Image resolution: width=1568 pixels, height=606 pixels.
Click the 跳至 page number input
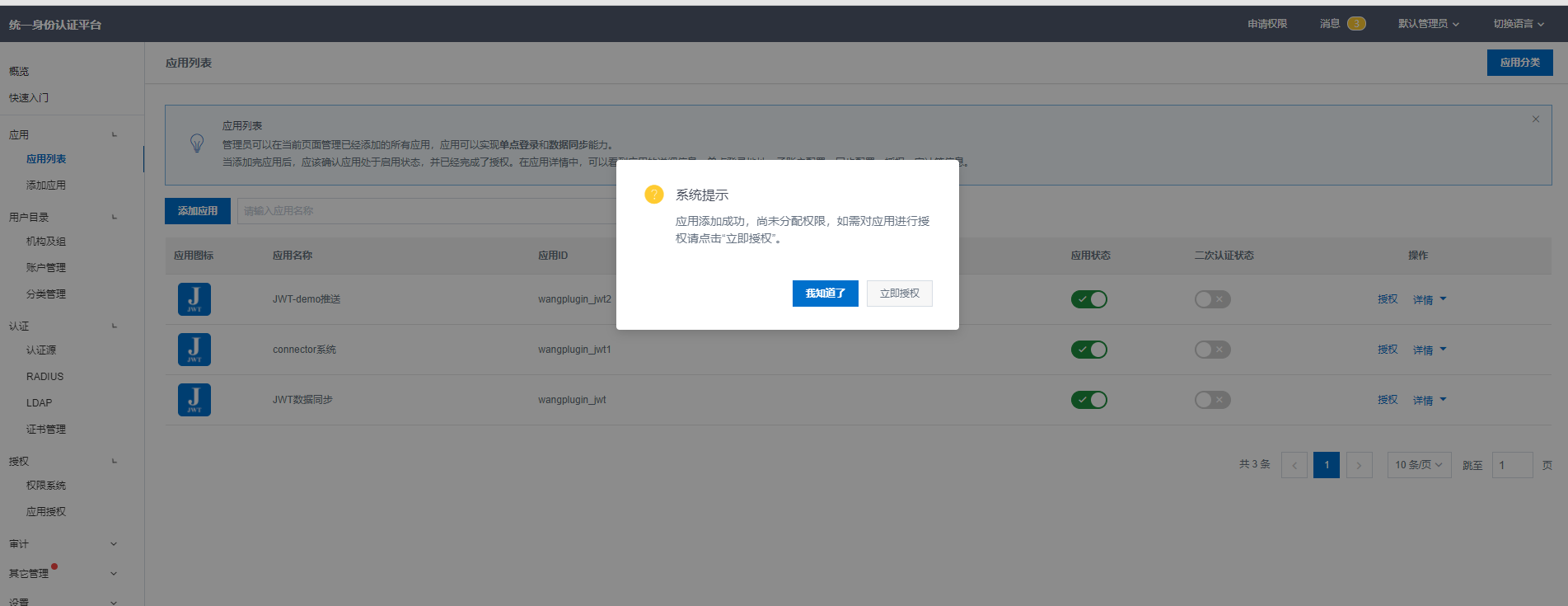point(1512,465)
